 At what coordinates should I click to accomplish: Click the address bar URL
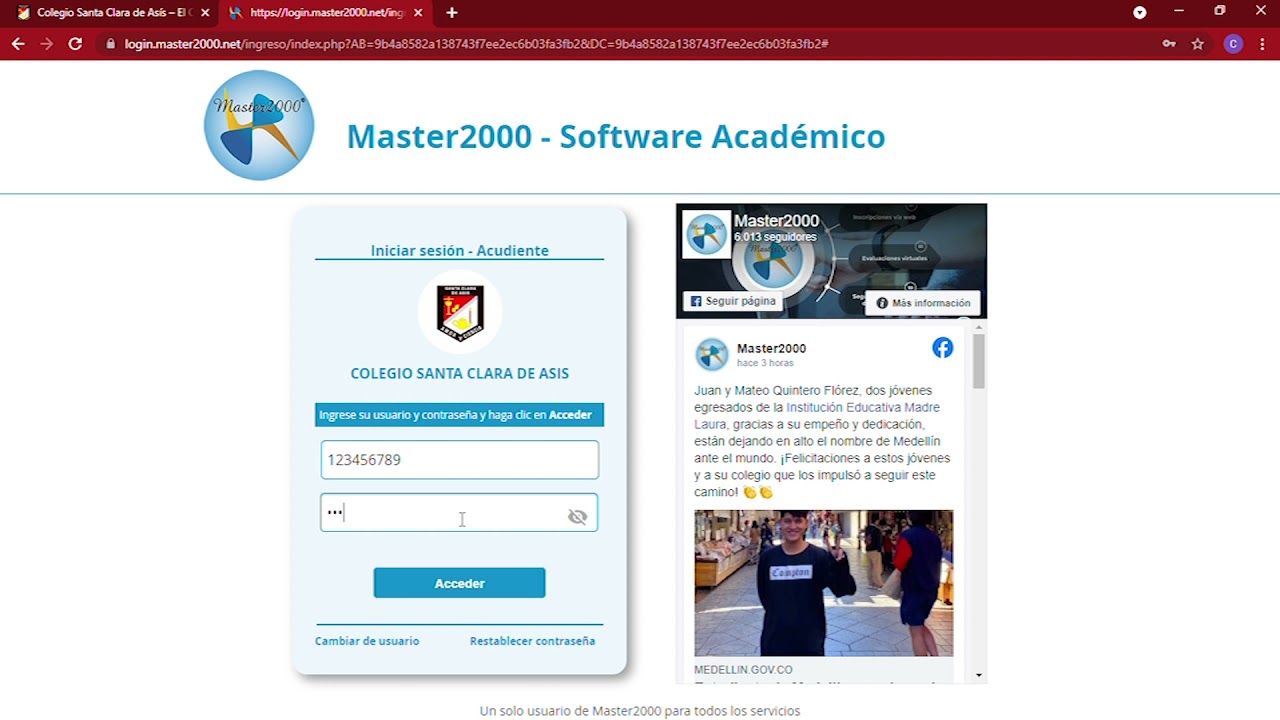[476, 44]
